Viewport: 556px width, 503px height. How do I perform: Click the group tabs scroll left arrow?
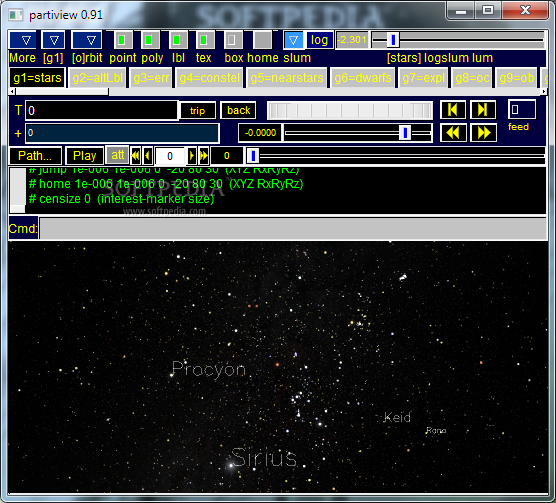(x=12, y=91)
